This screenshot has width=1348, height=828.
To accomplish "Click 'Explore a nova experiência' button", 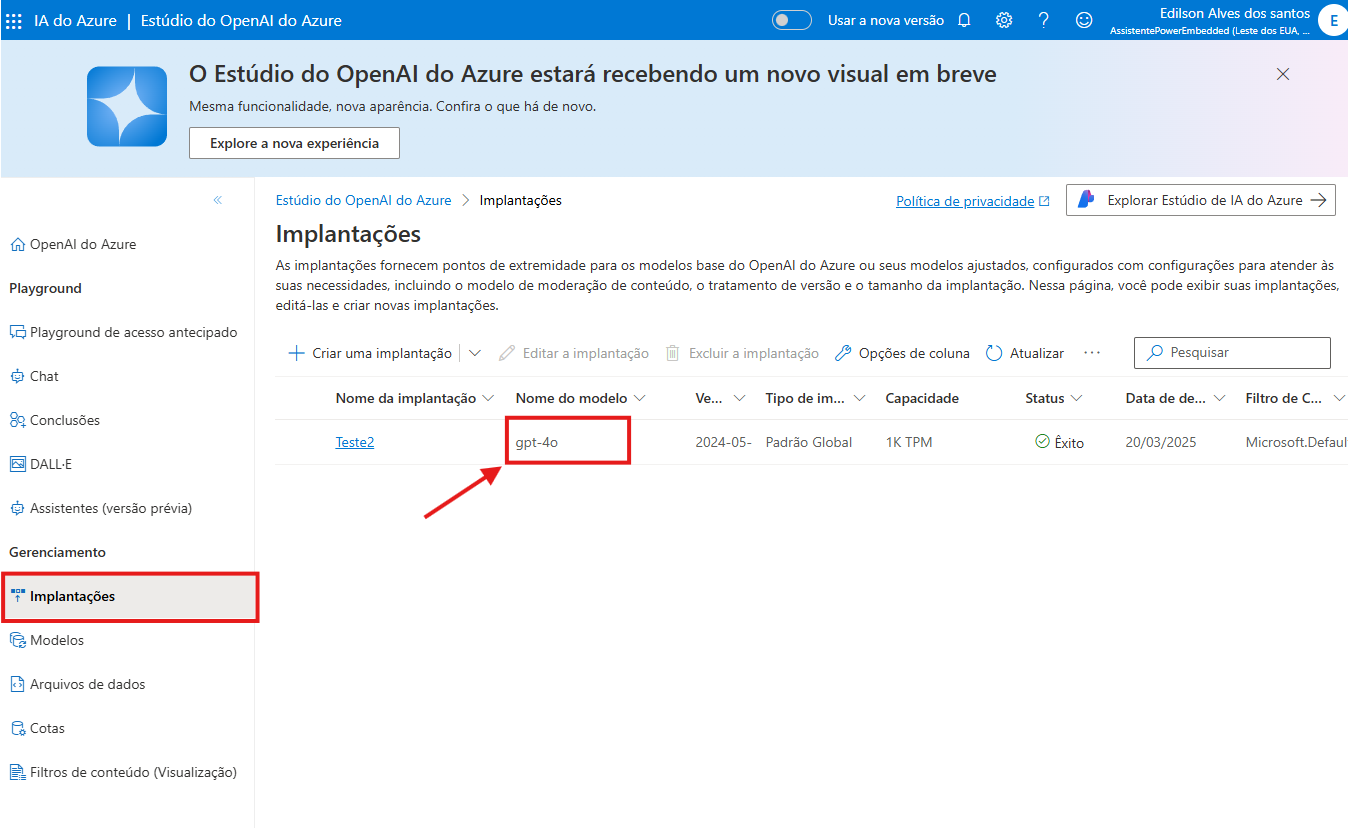I will pos(294,143).
